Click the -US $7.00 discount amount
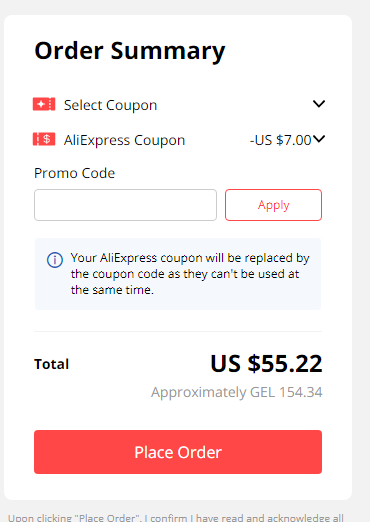 [281, 140]
